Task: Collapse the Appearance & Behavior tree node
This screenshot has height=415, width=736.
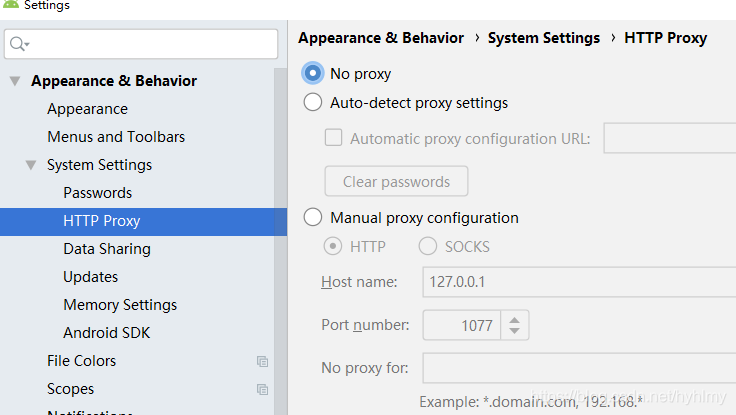Action: [x=15, y=81]
